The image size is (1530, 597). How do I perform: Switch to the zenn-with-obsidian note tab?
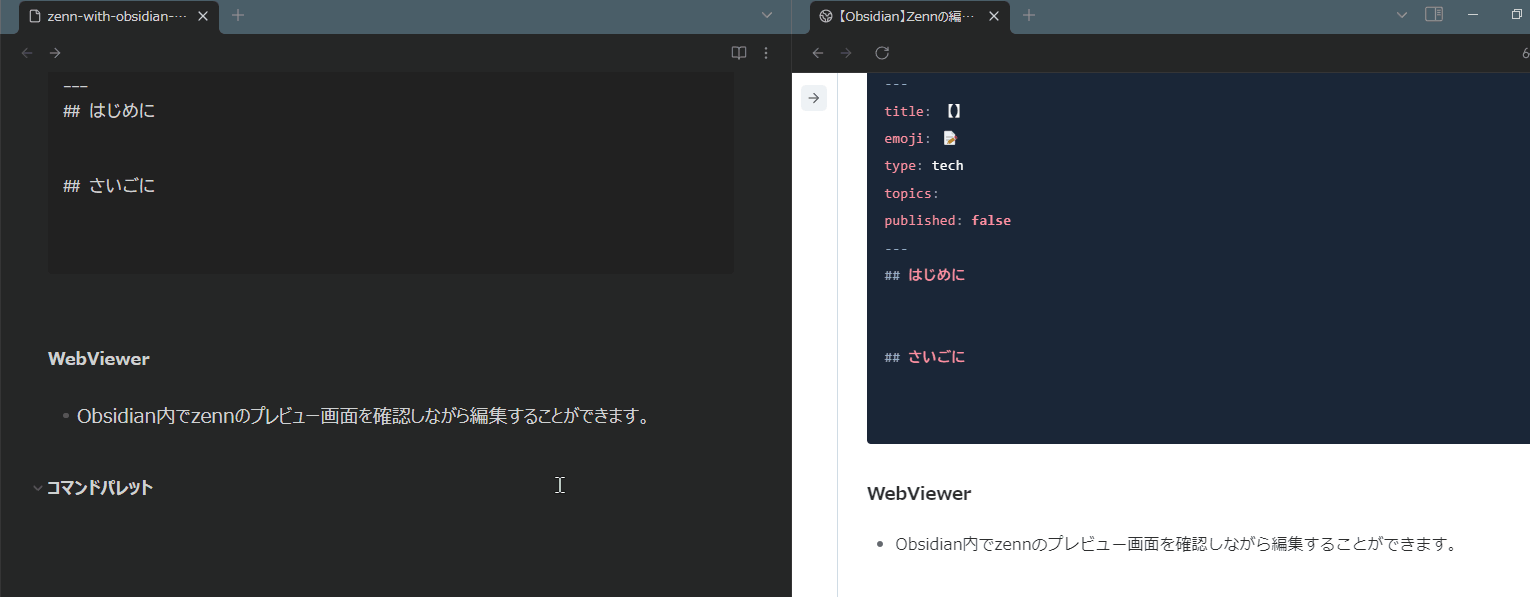tap(119, 17)
